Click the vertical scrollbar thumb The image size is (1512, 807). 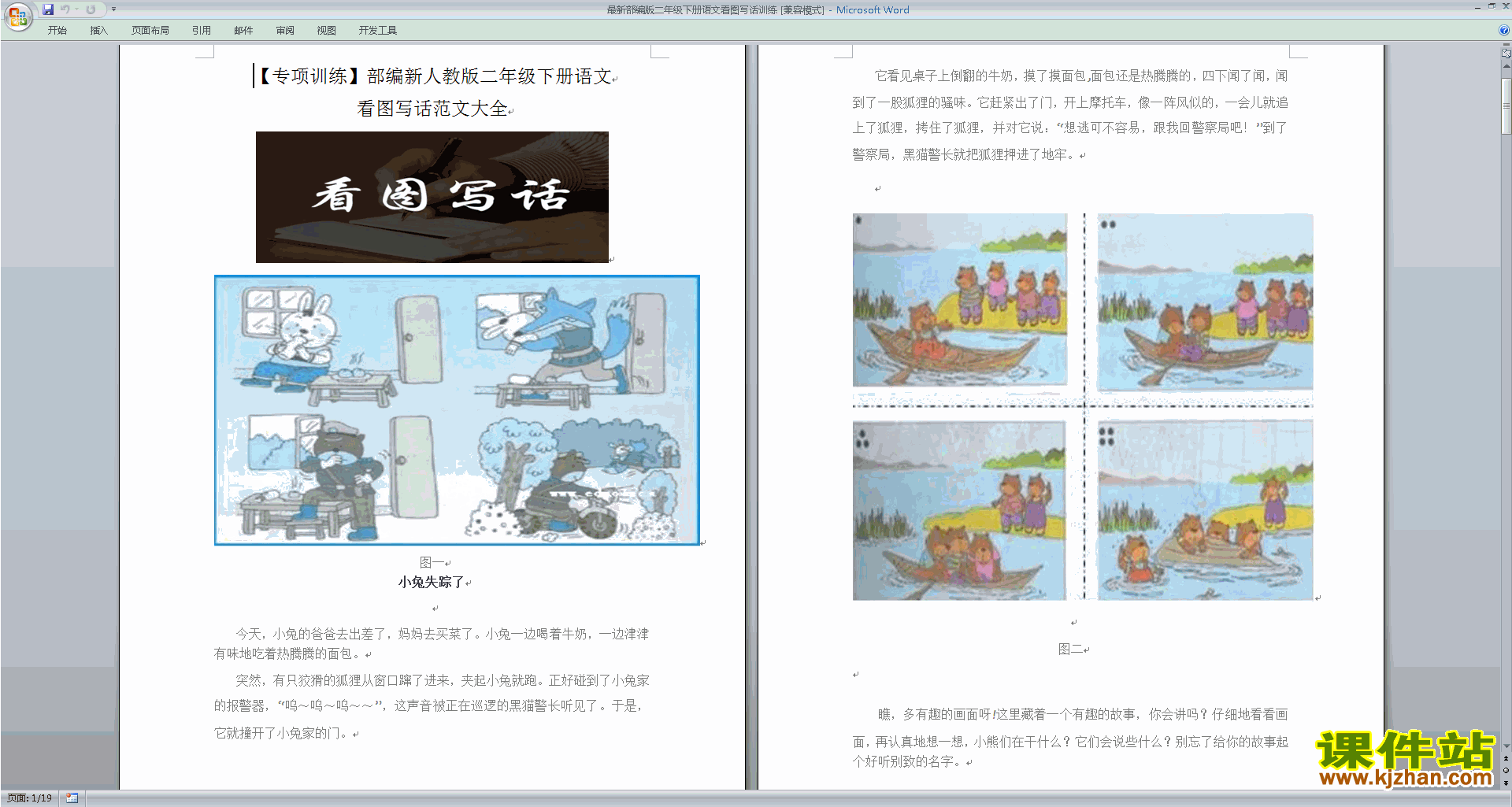[1506, 106]
